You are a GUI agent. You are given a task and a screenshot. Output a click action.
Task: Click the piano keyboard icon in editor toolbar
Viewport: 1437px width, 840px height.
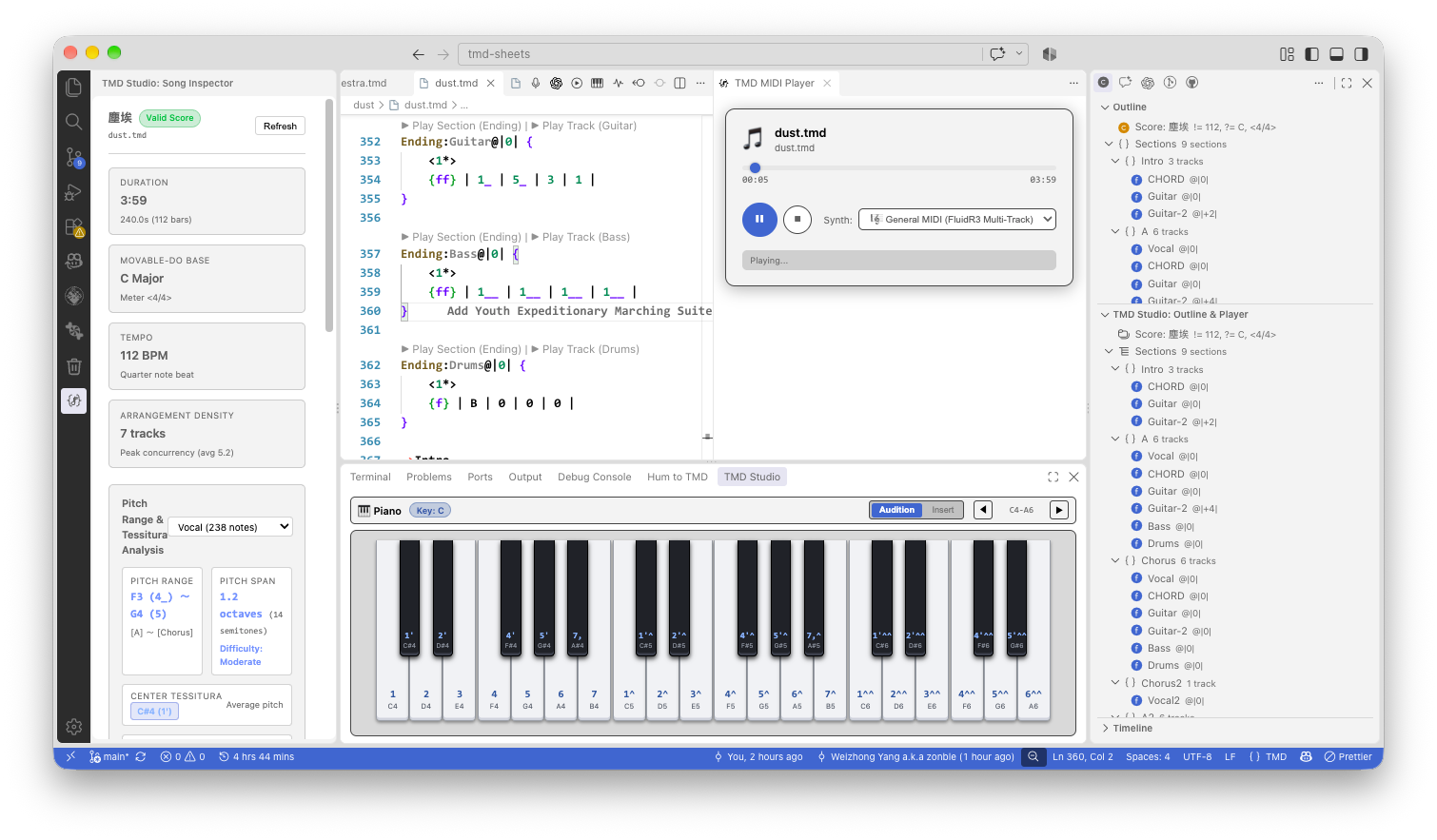pyautogui.click(x=597, y=83)
